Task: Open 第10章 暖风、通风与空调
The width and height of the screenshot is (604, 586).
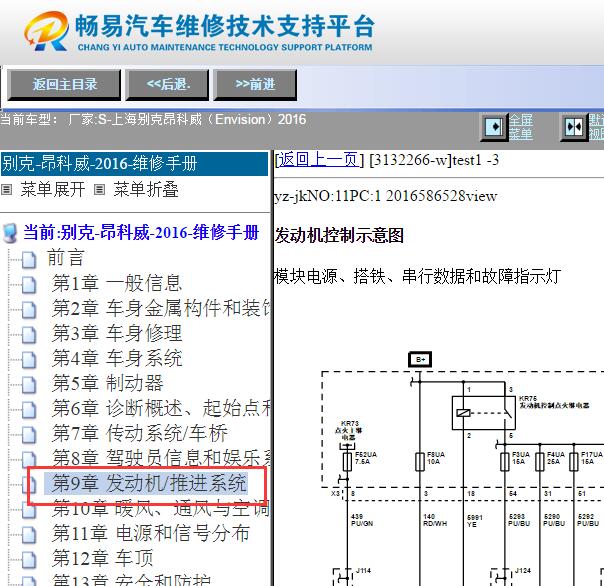Action: (x=161, y=509)
